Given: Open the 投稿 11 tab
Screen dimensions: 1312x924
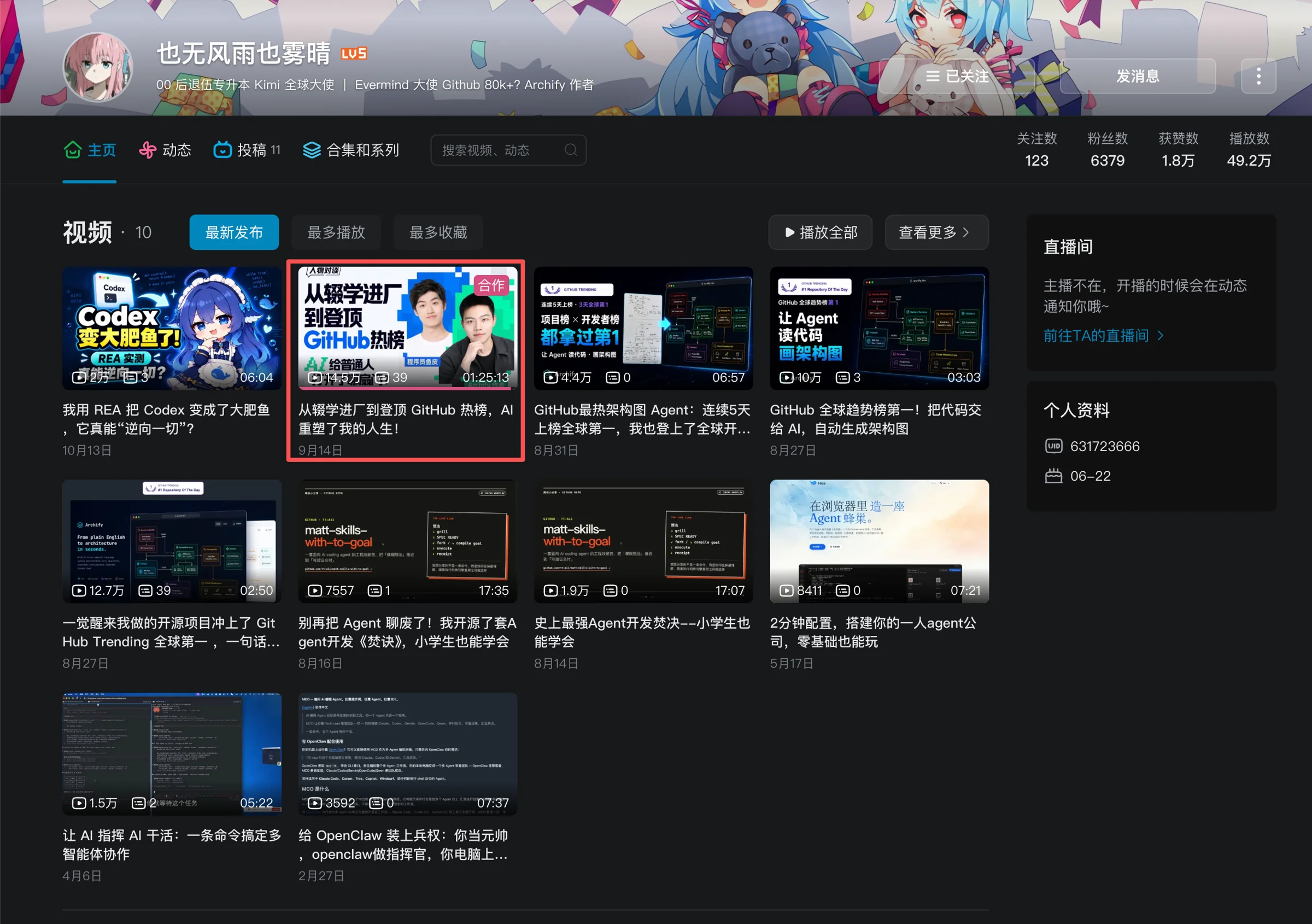Looking at the screenshot, I should click(247, 150).
